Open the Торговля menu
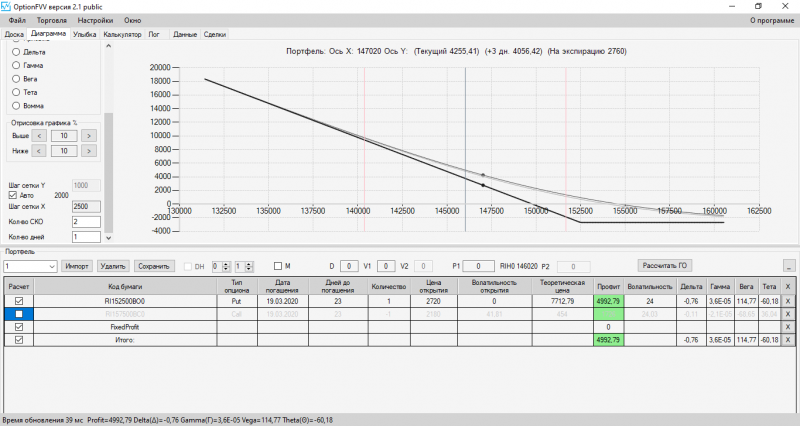 pos(52,20)
